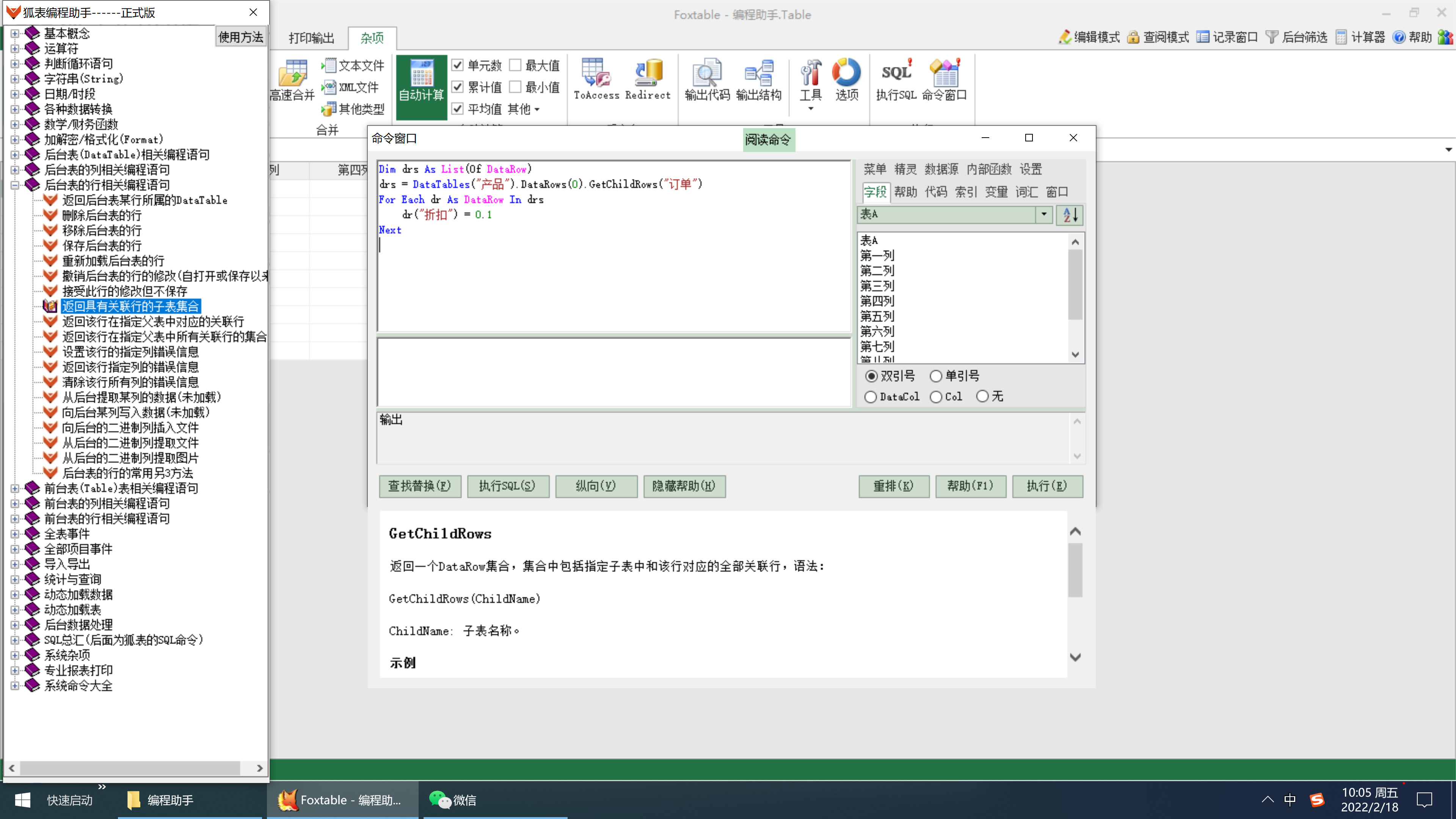
Task: Choose the XML文件 merge option
Action: tap(350, 87)
